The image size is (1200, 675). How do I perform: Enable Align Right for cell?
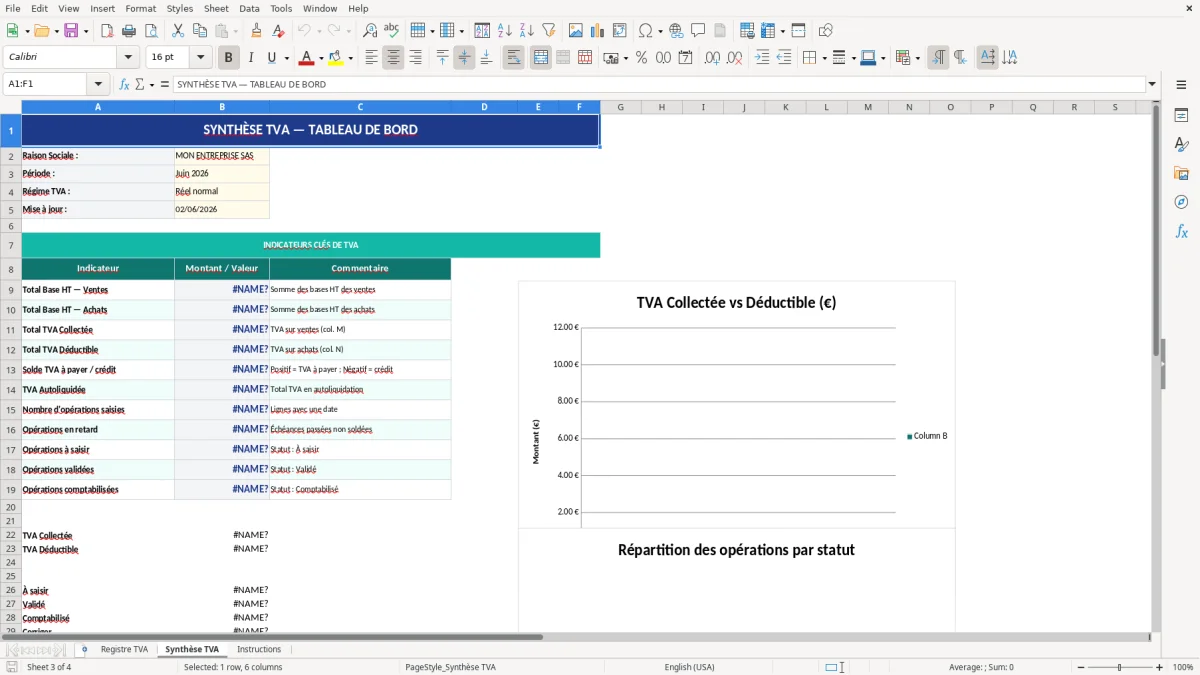point(415,58)
